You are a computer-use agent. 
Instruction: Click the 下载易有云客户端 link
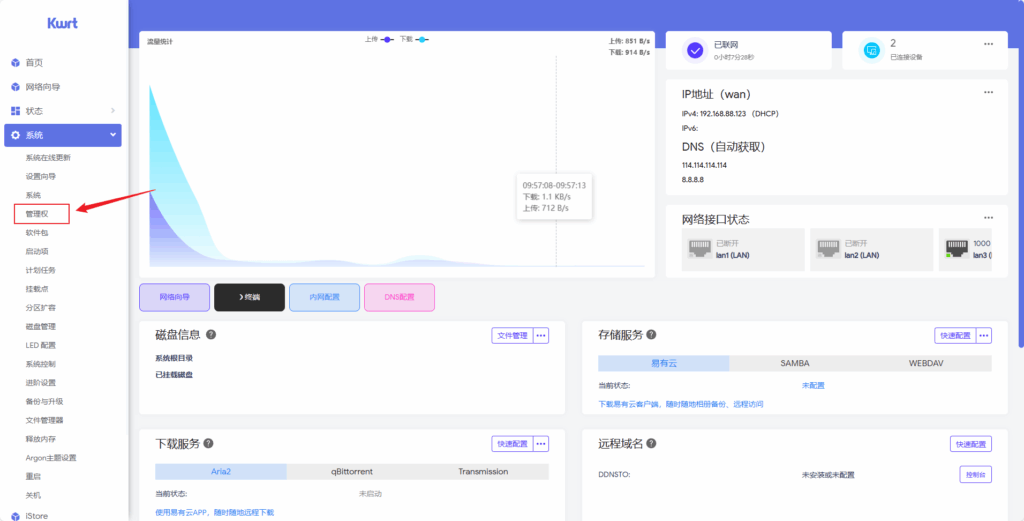(680, 405)
